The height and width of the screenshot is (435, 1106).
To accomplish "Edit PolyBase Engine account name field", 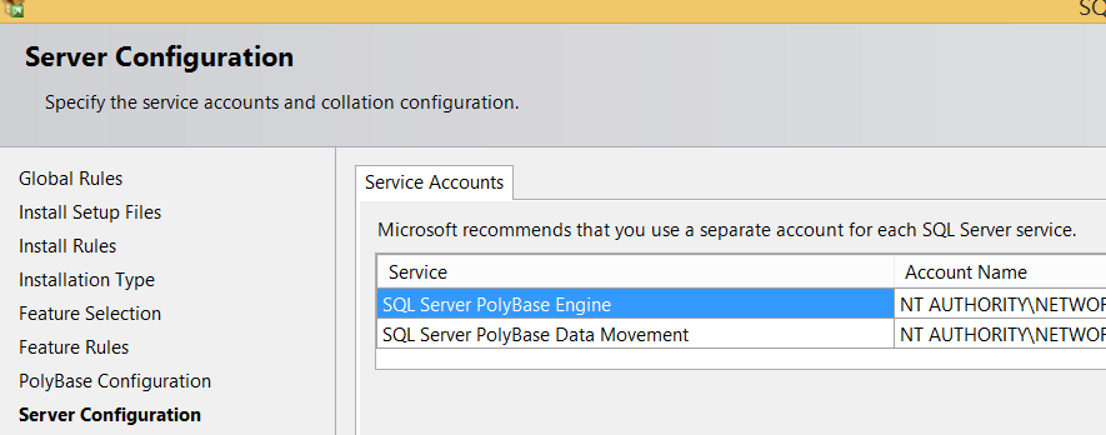I will point(1000,305).
